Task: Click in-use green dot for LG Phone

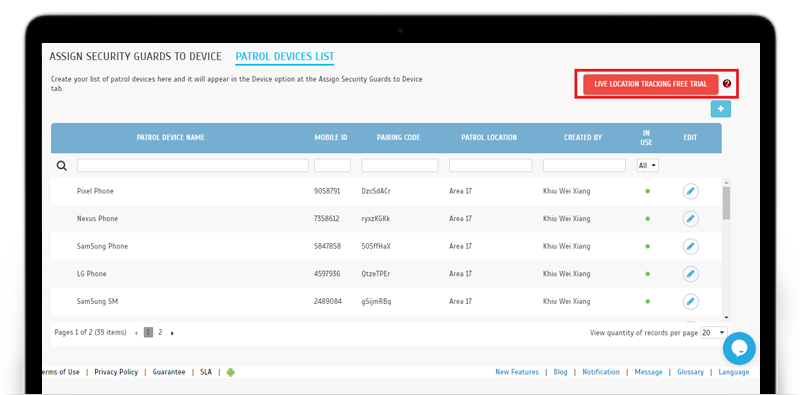Action: click(647, 274)
